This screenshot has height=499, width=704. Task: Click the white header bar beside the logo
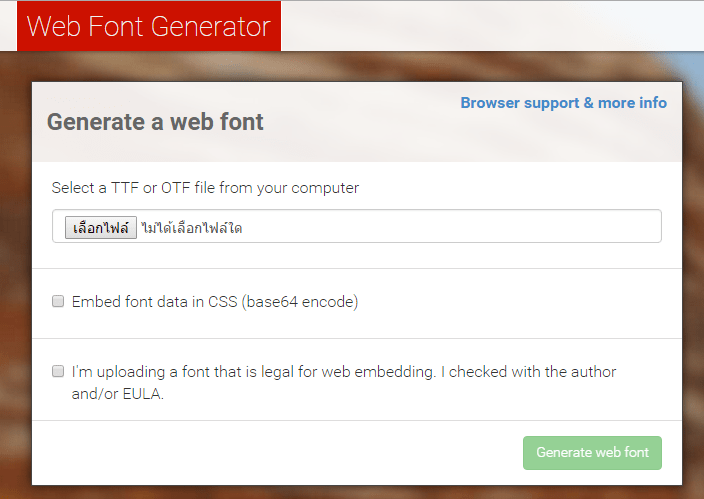[492, 26]
